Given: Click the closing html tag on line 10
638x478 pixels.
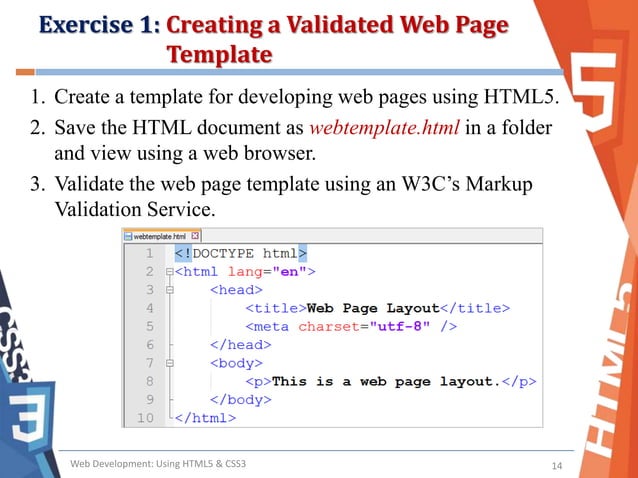Looking at the screenshot, I should point(205,418).
